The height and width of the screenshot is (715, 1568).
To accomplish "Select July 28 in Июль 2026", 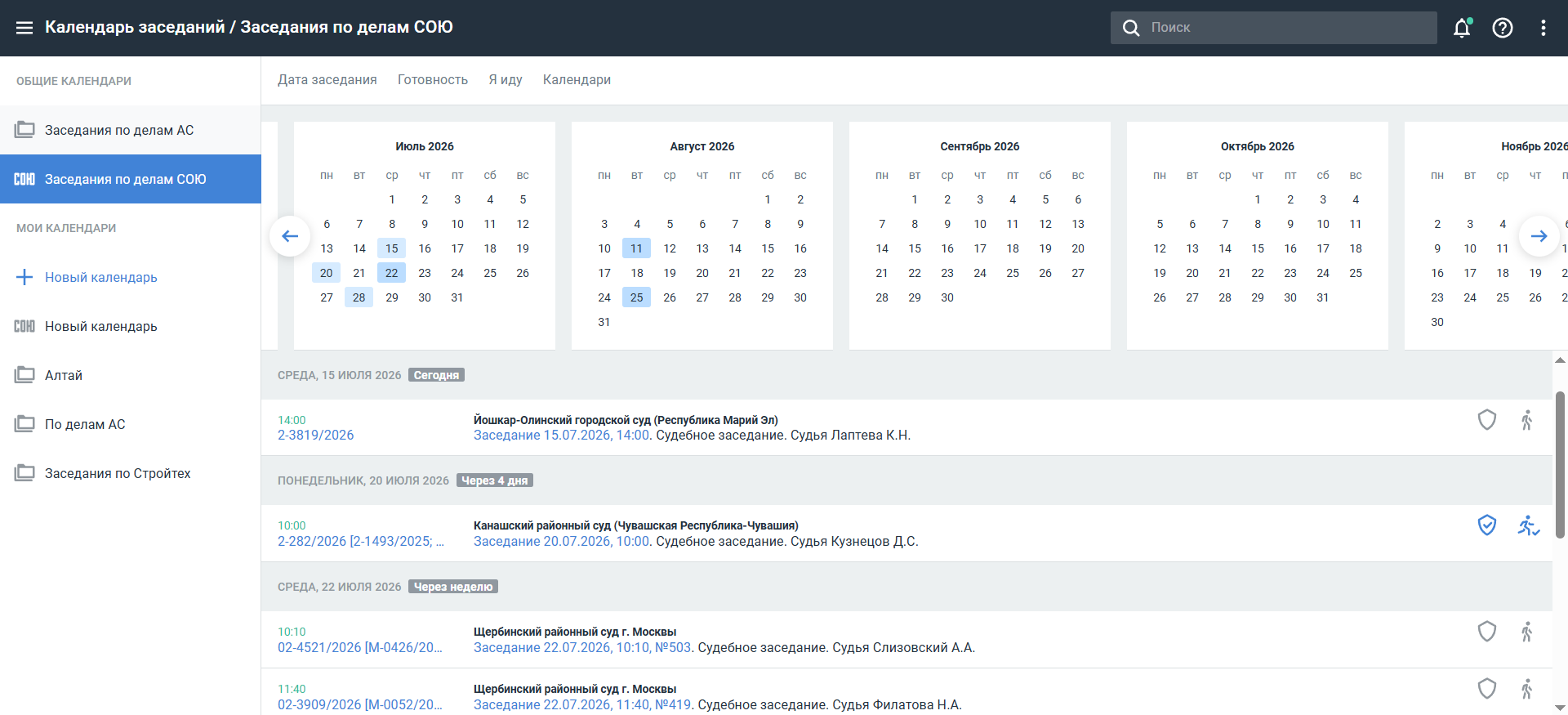I will pyautogui.click(x=359, y=297).
